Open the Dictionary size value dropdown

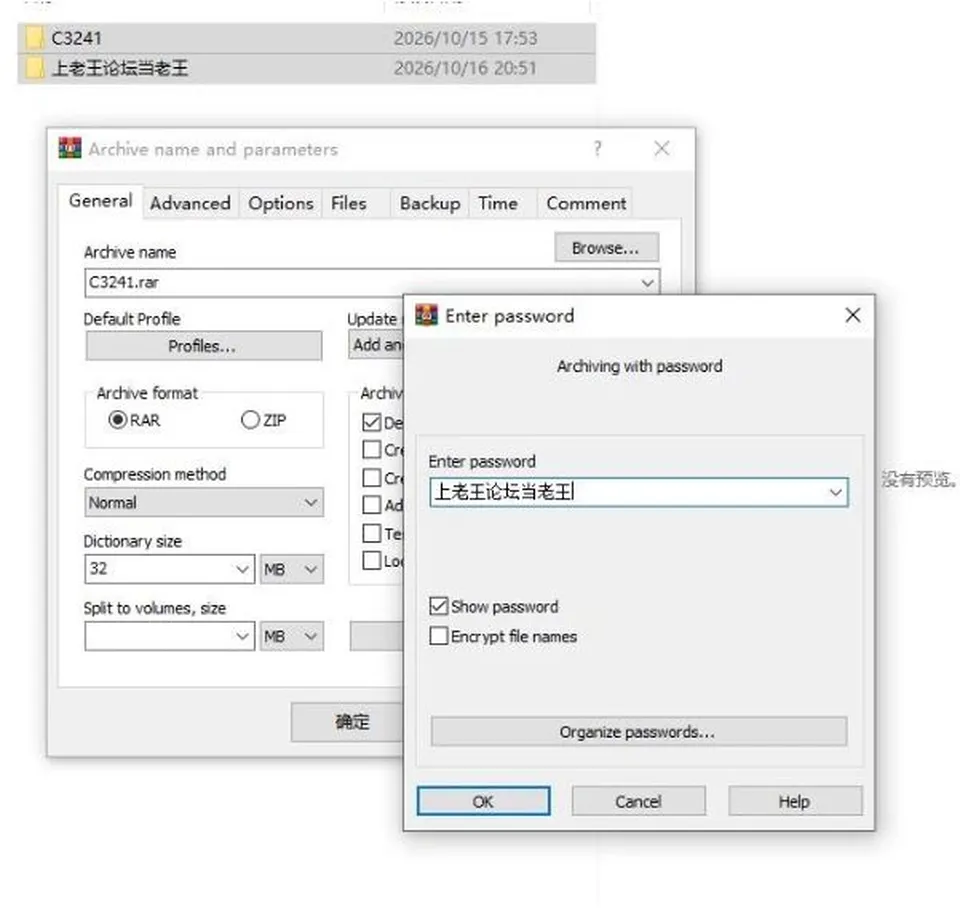pos(242,570)
